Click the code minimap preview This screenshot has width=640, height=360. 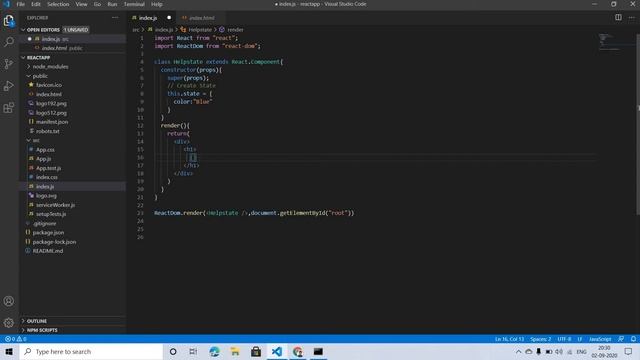(609, 42)
